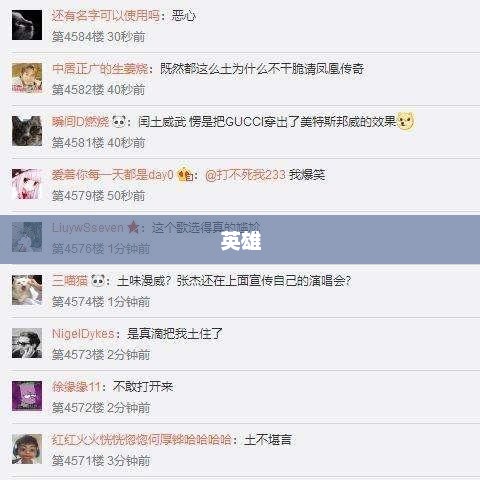The image size is (480, 480).
Task: Open username link 中居正广的生姜烧
Action: (x=100, y=69)
